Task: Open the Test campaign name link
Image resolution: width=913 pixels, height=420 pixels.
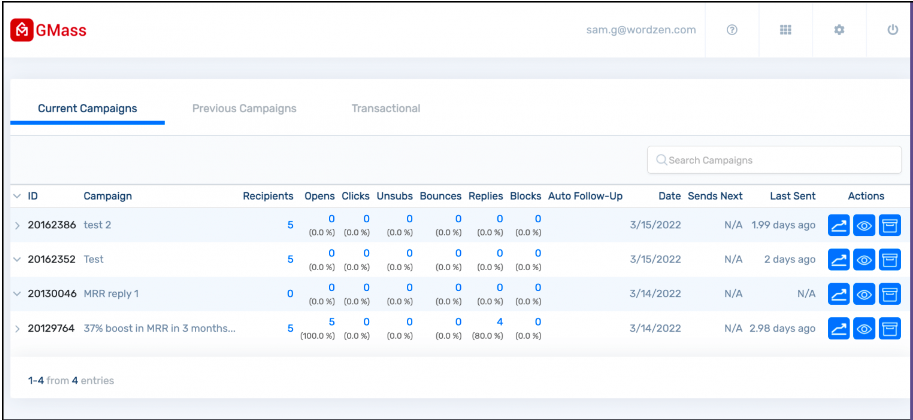Action: pyautogui.click(x=94, y=259)
